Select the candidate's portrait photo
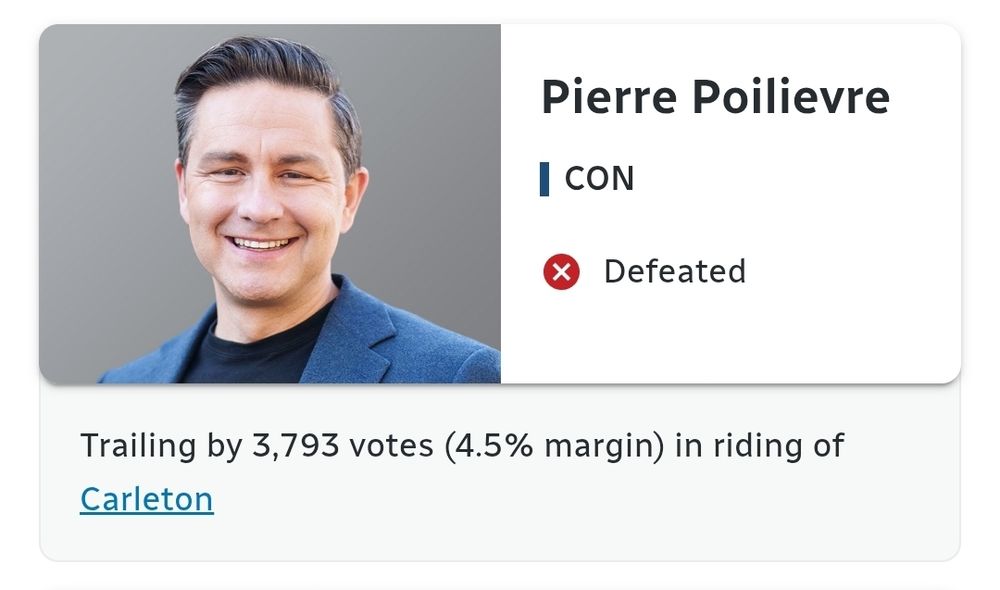The height and width of the screenshot is (590, 1000). pyautogui.click(x=270, y=203)
